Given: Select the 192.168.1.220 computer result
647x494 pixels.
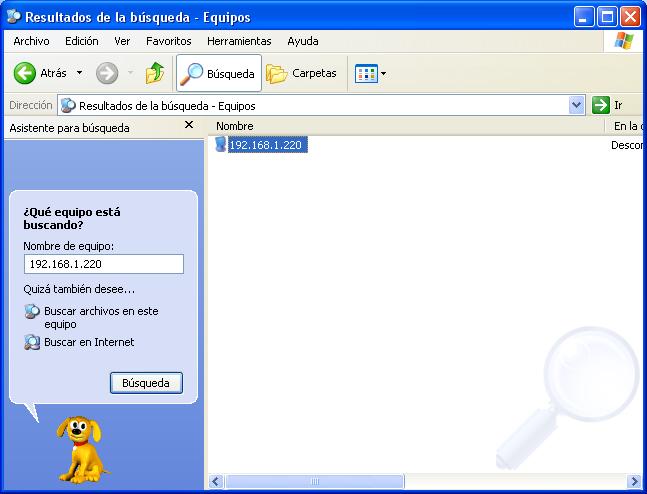Looking at the screenshot, I should coord(266,145).
